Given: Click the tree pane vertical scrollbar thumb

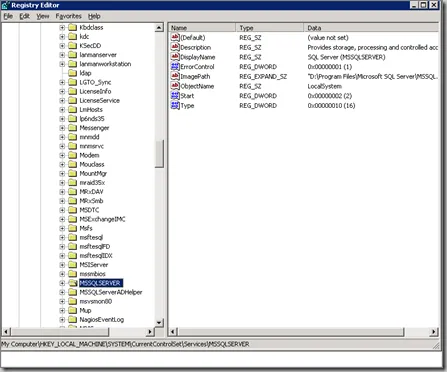Looking at the screenshot, I should 159,153.
